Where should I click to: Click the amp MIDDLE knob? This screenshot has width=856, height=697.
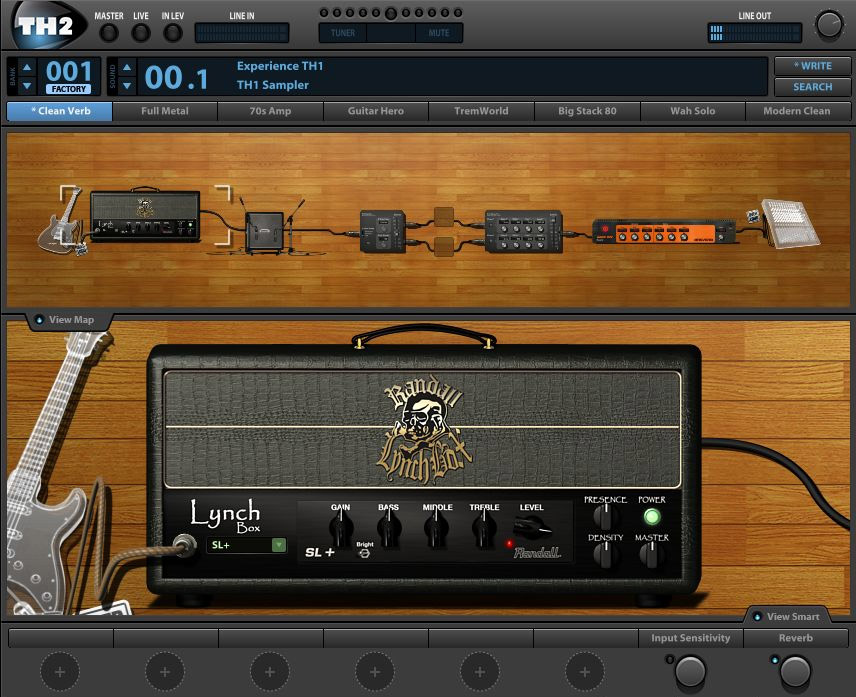click(x=436, y=528)
